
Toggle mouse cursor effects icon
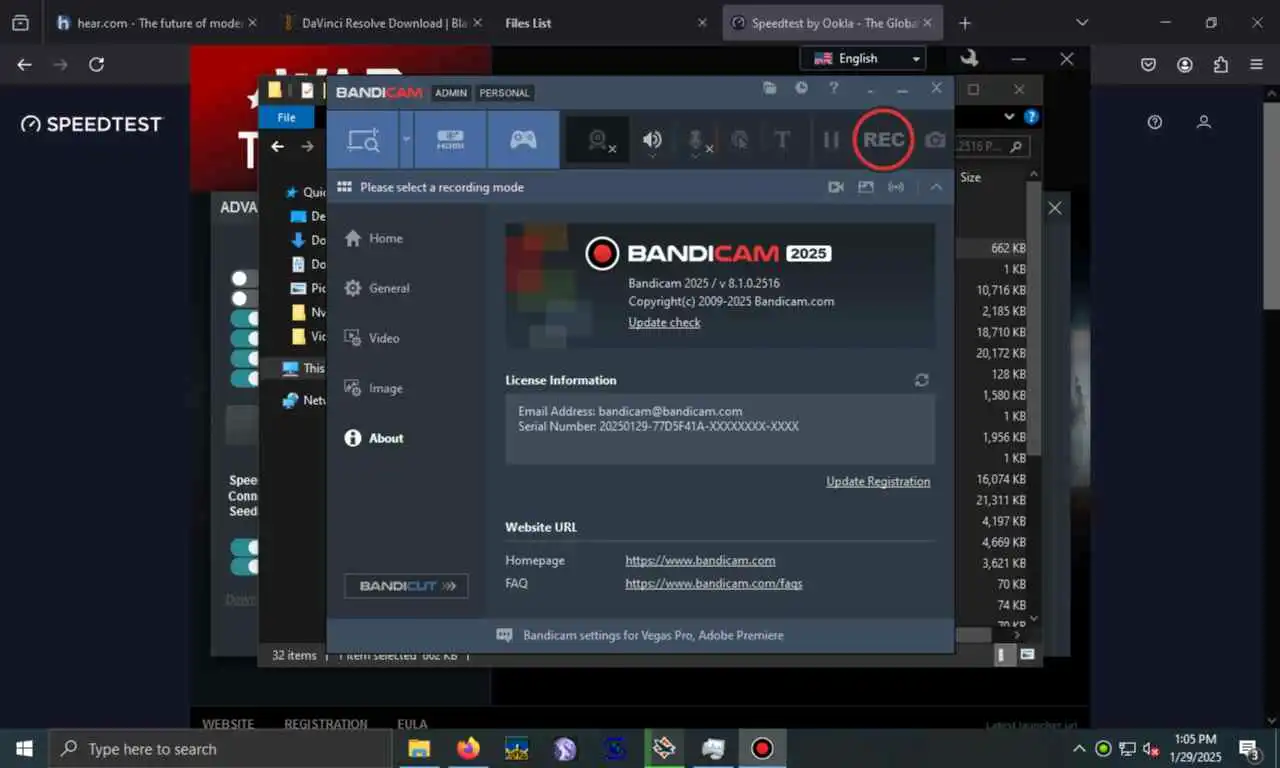point(740,141)
